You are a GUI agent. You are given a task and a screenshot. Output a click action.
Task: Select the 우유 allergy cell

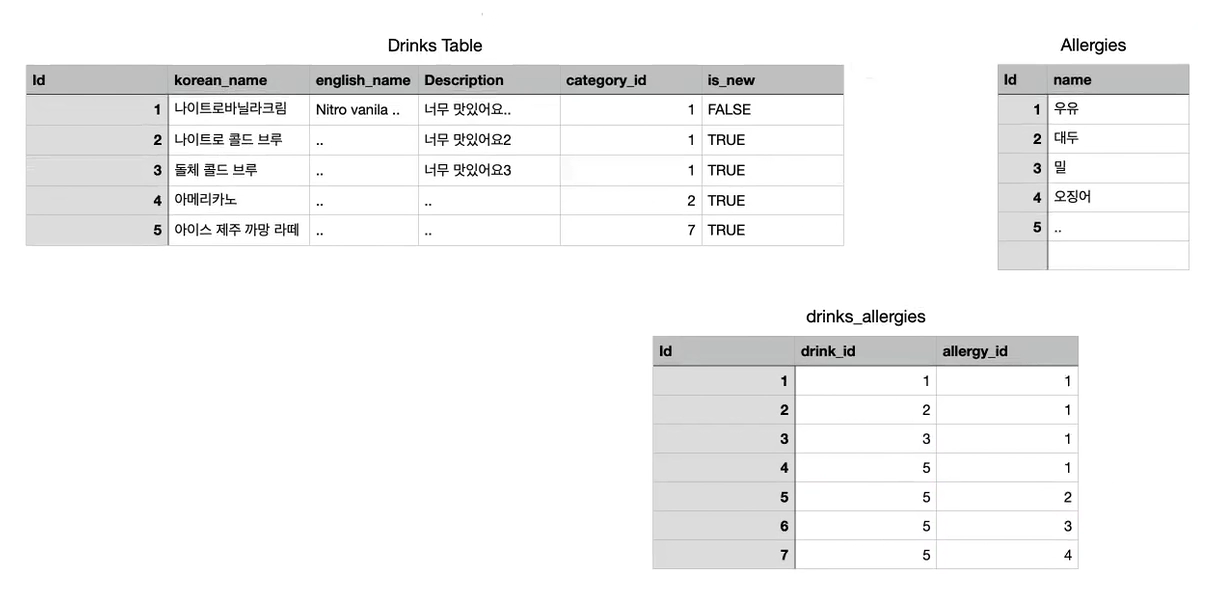point(1118,110)
